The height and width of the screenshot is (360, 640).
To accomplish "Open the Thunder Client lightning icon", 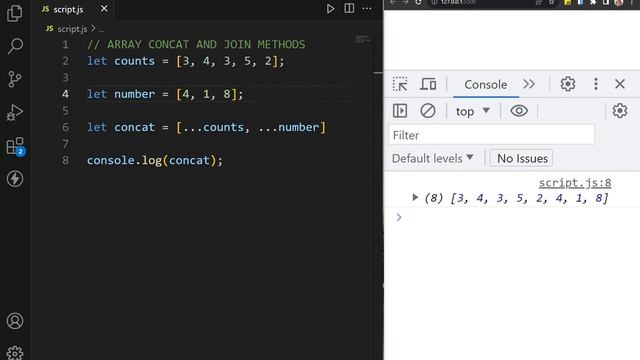I will click(15, 179).
